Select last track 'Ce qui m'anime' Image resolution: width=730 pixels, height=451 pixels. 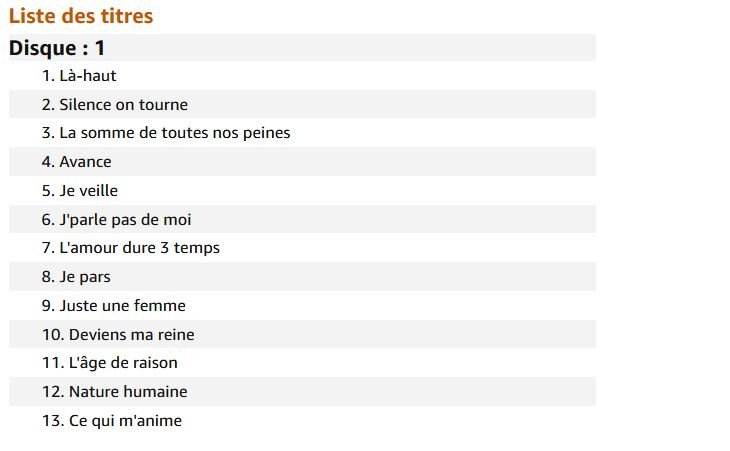tap(125, 420)
